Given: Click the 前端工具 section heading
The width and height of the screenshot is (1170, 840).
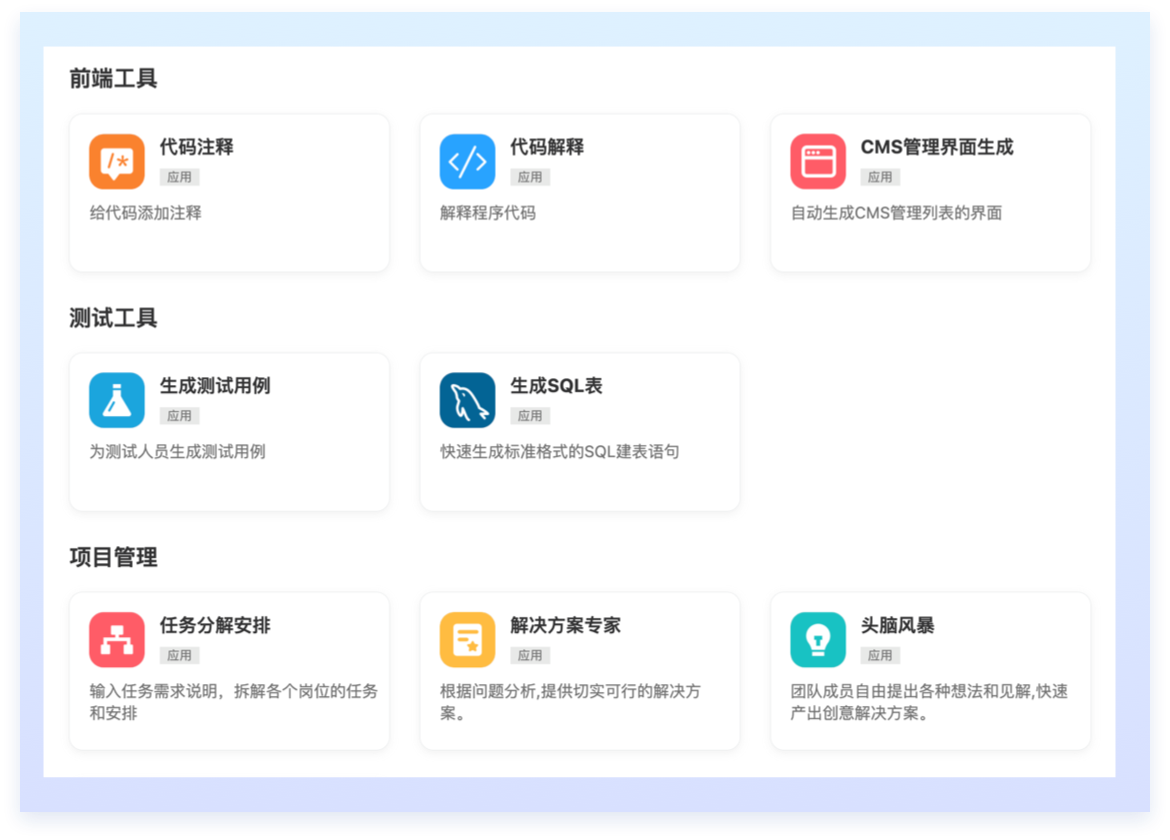Looking at the screenshot, I should pos(113,79).
